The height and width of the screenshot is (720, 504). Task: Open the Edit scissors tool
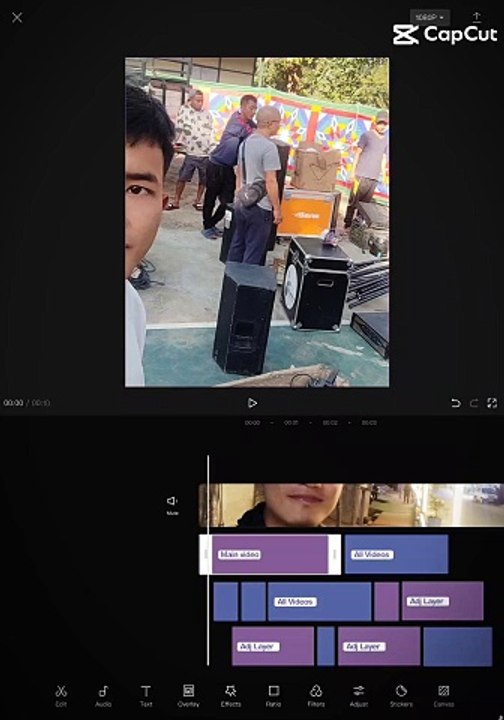61,695
